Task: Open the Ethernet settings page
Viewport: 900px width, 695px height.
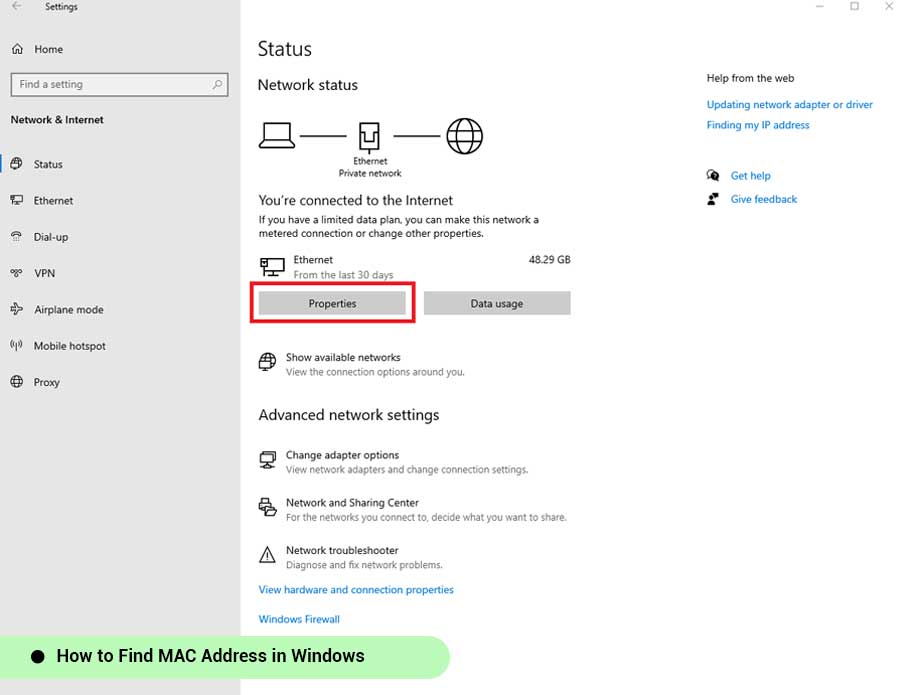Action: pos(53,201)
